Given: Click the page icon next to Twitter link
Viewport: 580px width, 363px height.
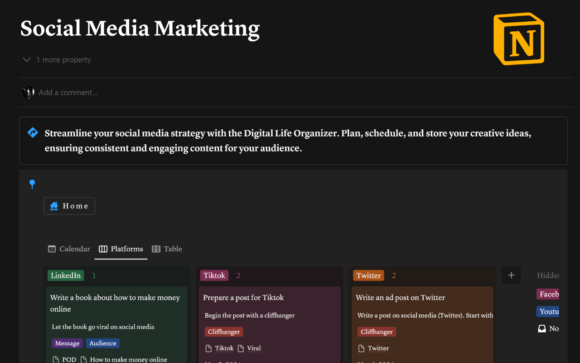Looking at the screenshot, I should point(361,348).
